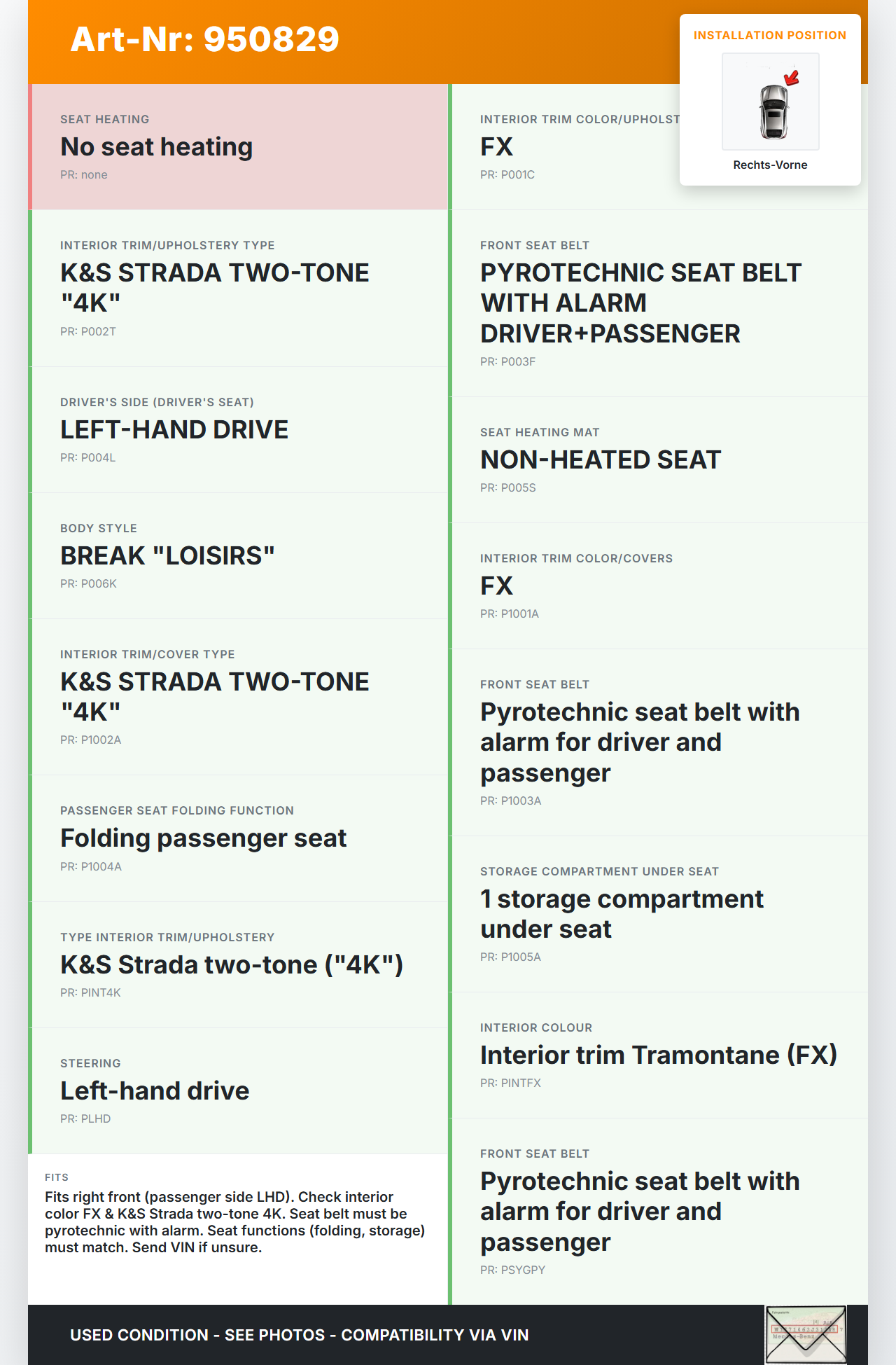Click the "INSTALLATION POSITION" card title
The image size is (896, 1365).
pyautogui.click(x=769, y=35)
